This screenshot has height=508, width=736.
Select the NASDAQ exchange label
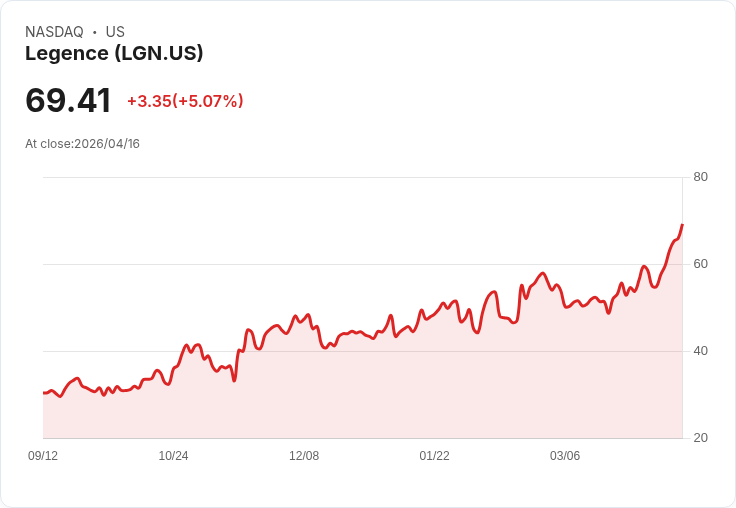[54, 32]
